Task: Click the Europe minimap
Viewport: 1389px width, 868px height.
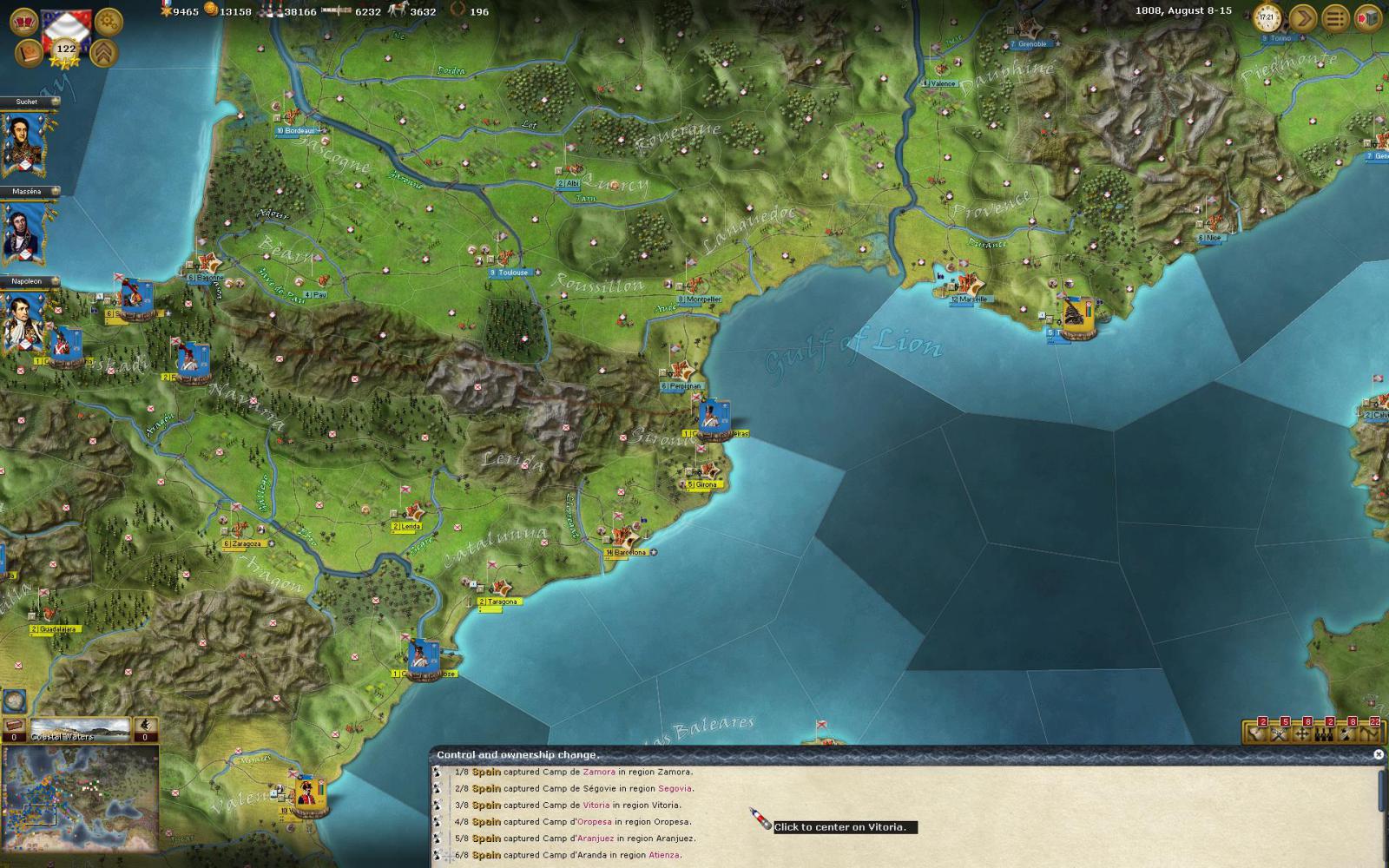Action: click(x=81, y=789)
